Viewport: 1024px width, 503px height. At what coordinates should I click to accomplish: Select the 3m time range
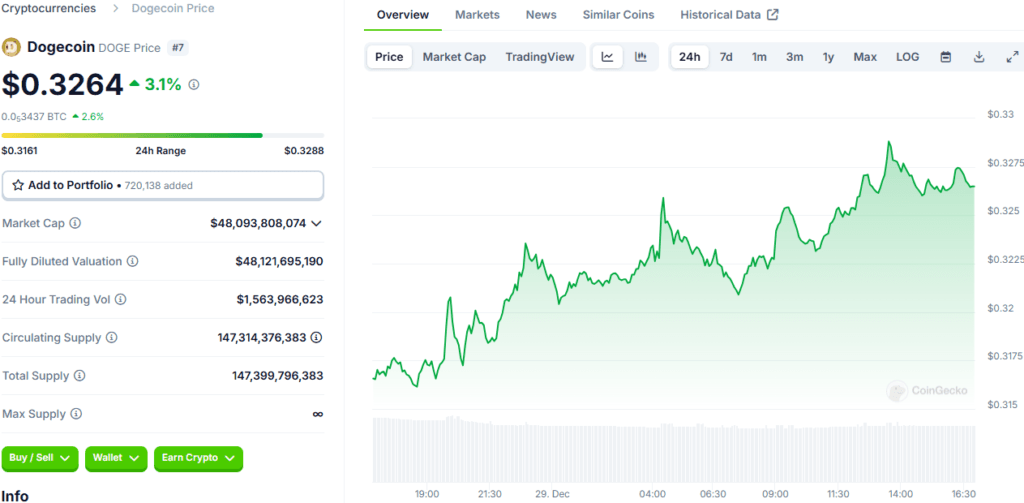(795, 57)
